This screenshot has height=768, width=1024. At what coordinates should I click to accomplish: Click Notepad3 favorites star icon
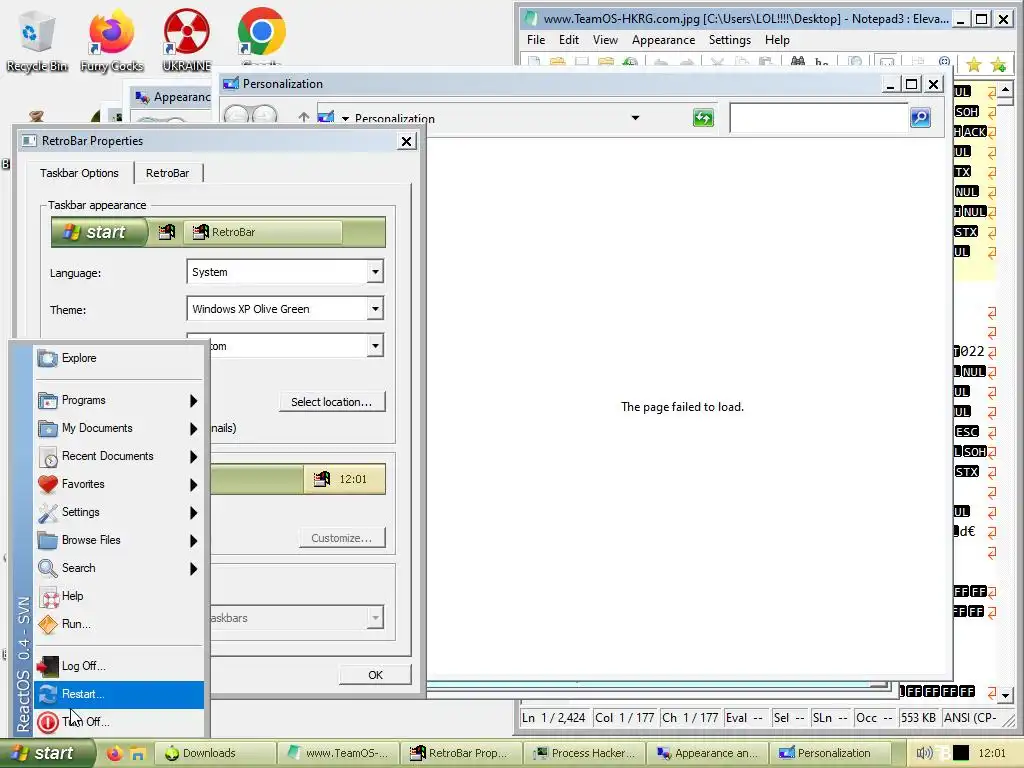pyautogui.click(x=973, y=63)
